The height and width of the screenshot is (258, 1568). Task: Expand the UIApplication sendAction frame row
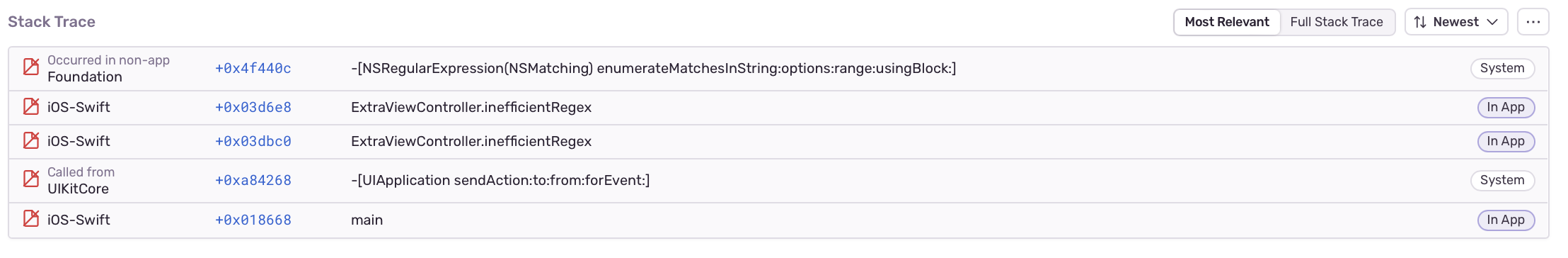pyautogui.click(x=778, y=181)
